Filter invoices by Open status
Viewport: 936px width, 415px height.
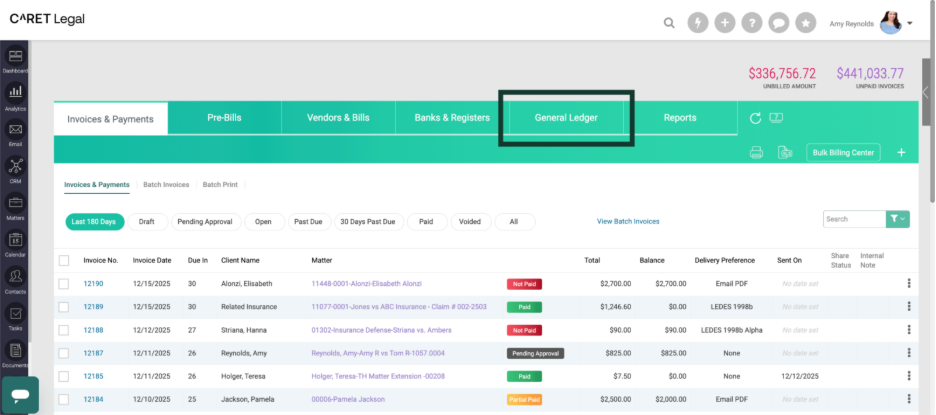coord(263,222)
